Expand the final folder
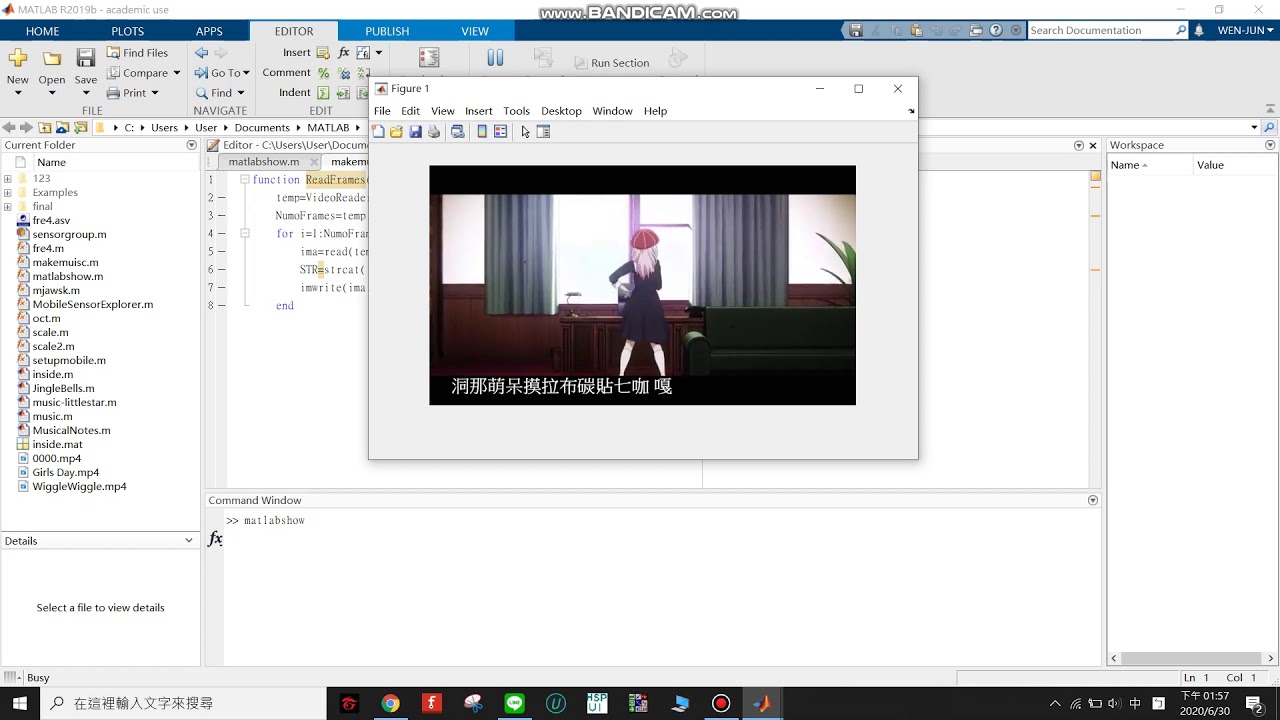 tap(8, 207)
